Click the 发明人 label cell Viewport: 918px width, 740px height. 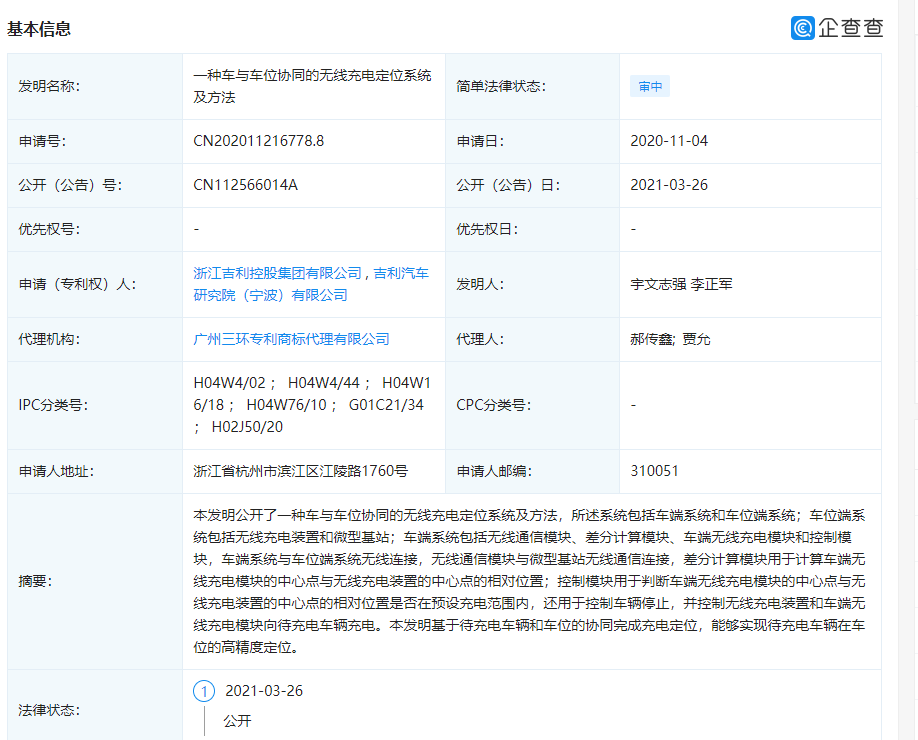pyautogui.click(x=532, y=285)
